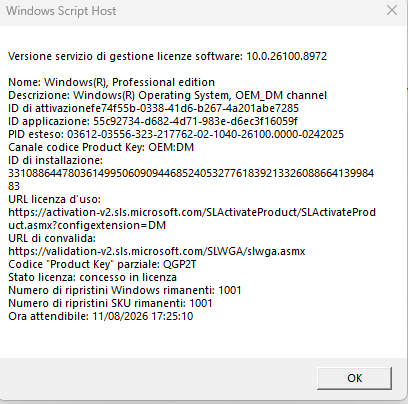
Task: Click the partial Product Key QGP2T line
Action: (x=102, y=264)
